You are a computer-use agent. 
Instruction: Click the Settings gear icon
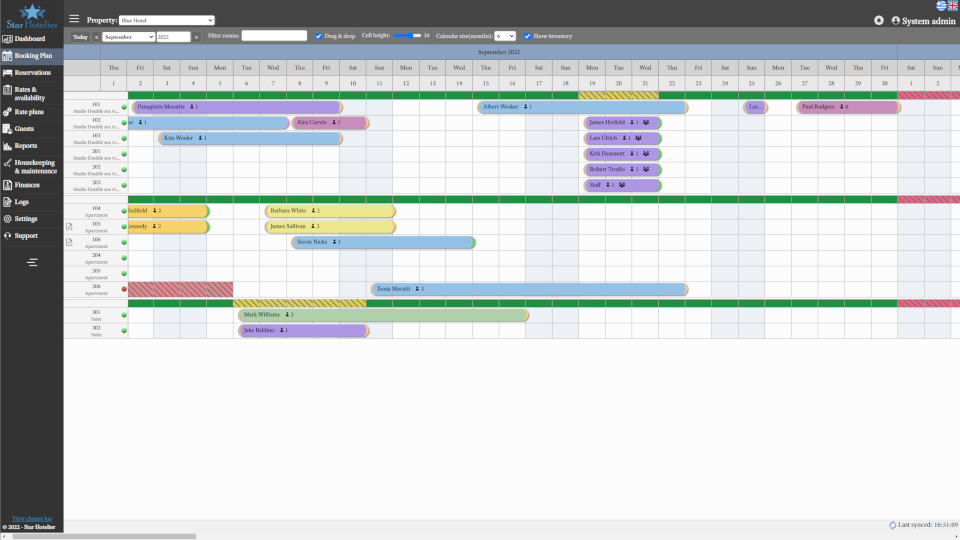click(x=7, y=219)
